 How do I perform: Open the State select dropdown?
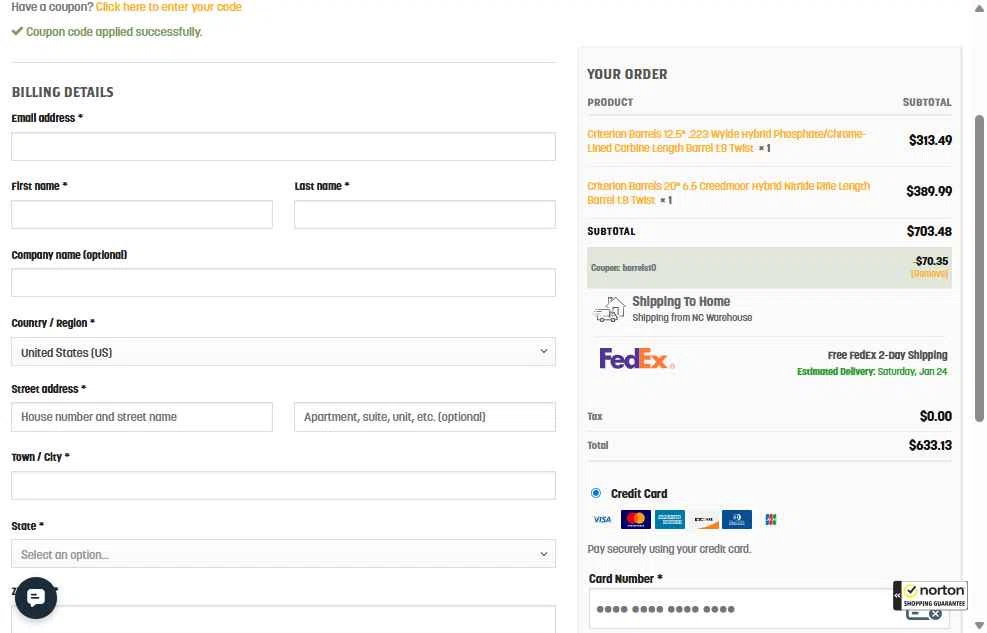click(283, 554)
